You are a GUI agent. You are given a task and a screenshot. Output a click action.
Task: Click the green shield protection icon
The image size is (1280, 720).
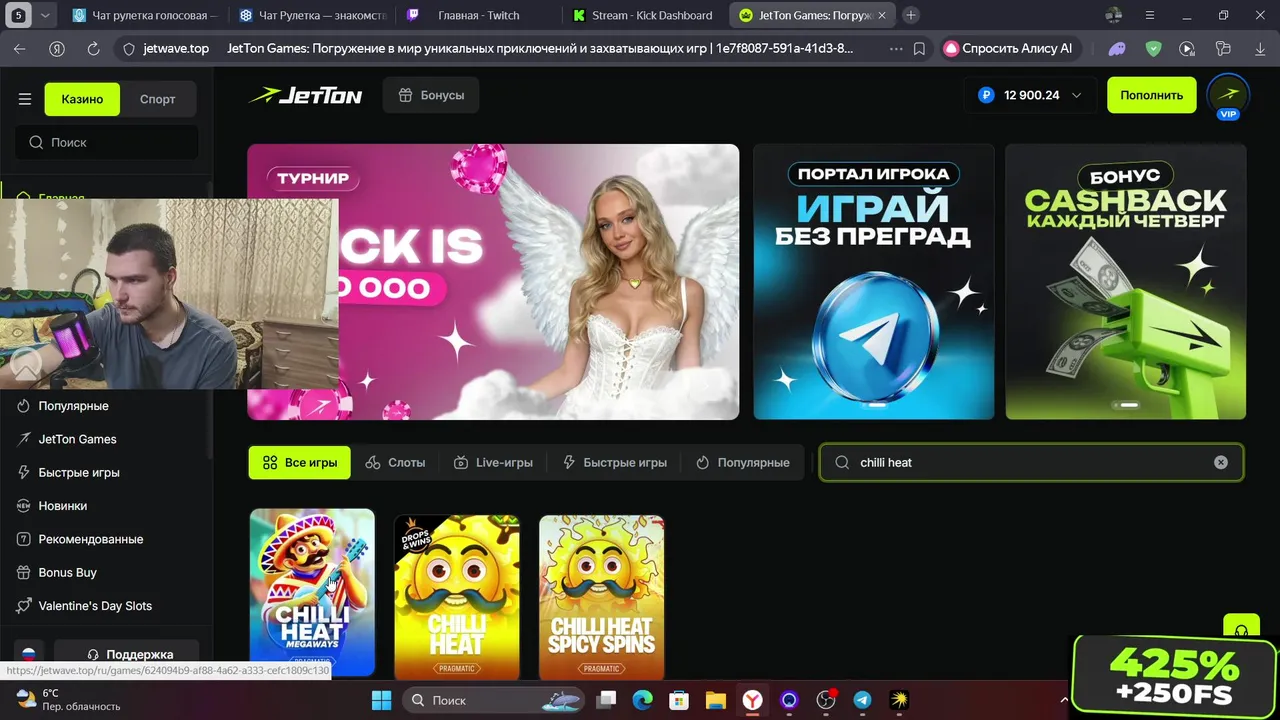click(1153, 48)
